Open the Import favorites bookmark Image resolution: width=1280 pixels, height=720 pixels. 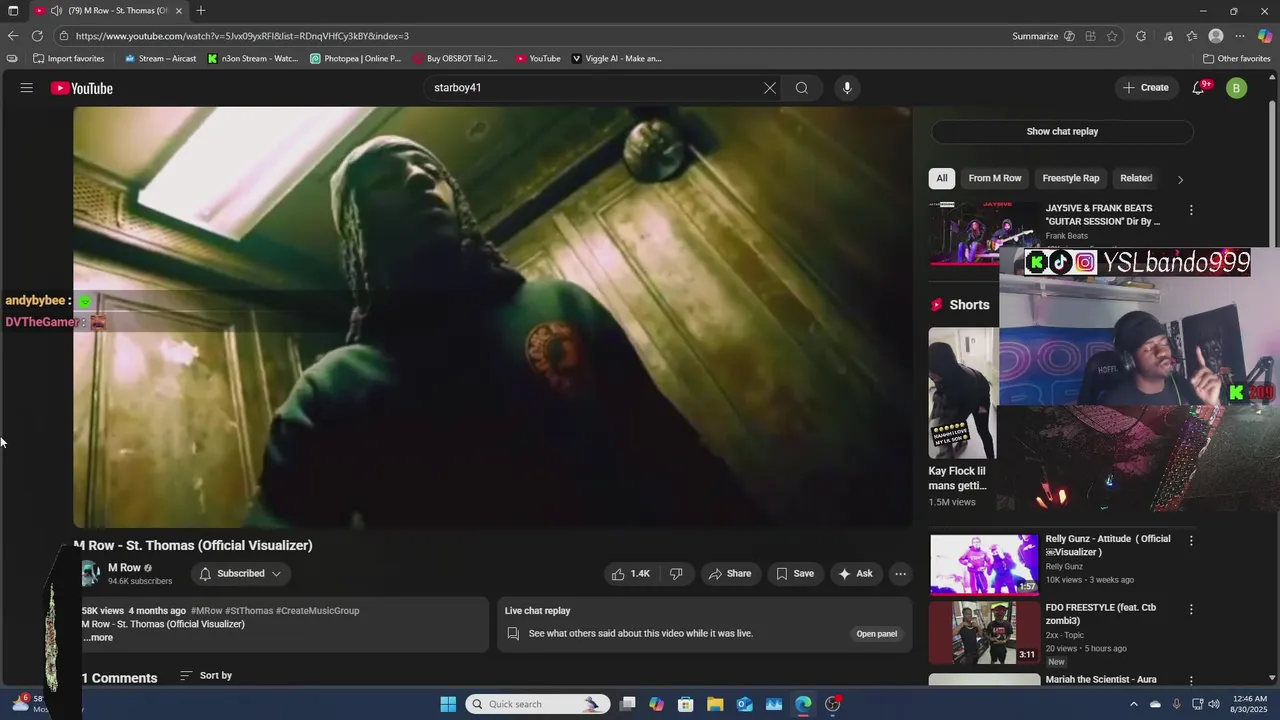coord(68,59)
